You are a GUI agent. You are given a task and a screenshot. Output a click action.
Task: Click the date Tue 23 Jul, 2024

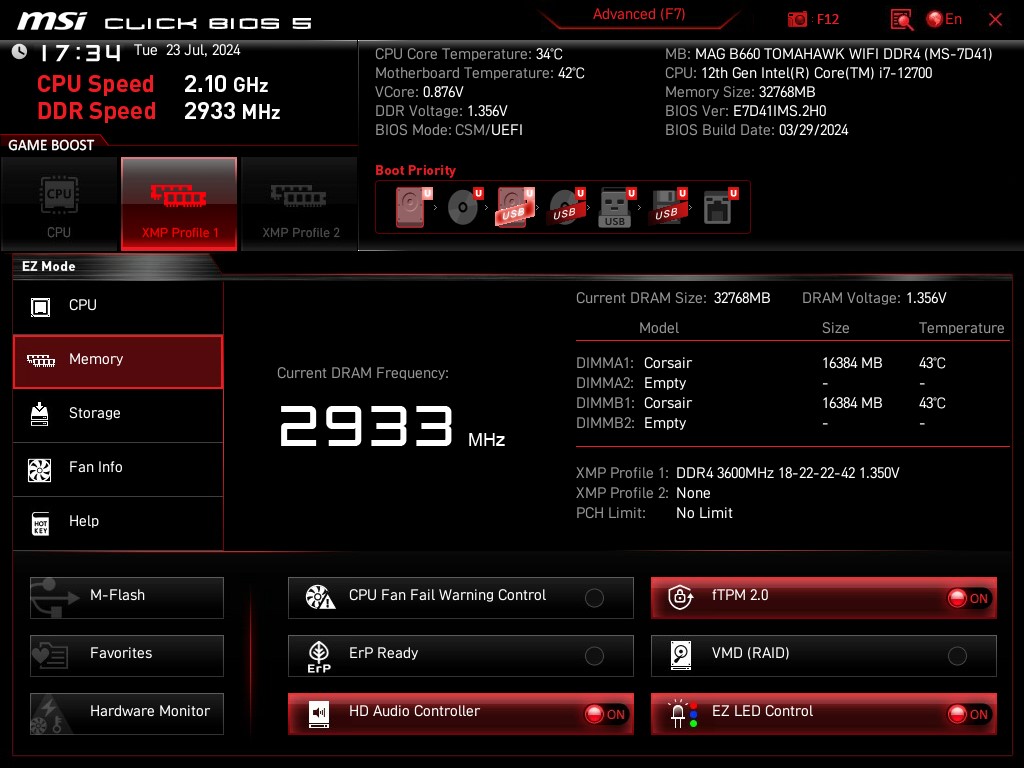187,50
